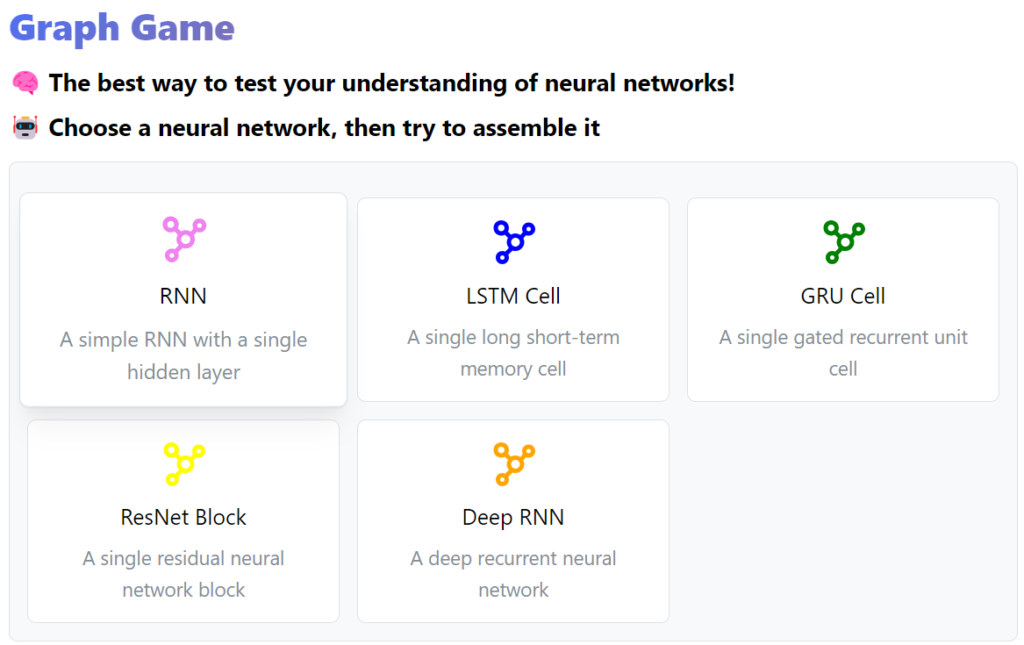The width and height of the screenshot is (1024, 645).
Task: Click "A simple RNN with a single hidden layer"
Action: point(184,356)
